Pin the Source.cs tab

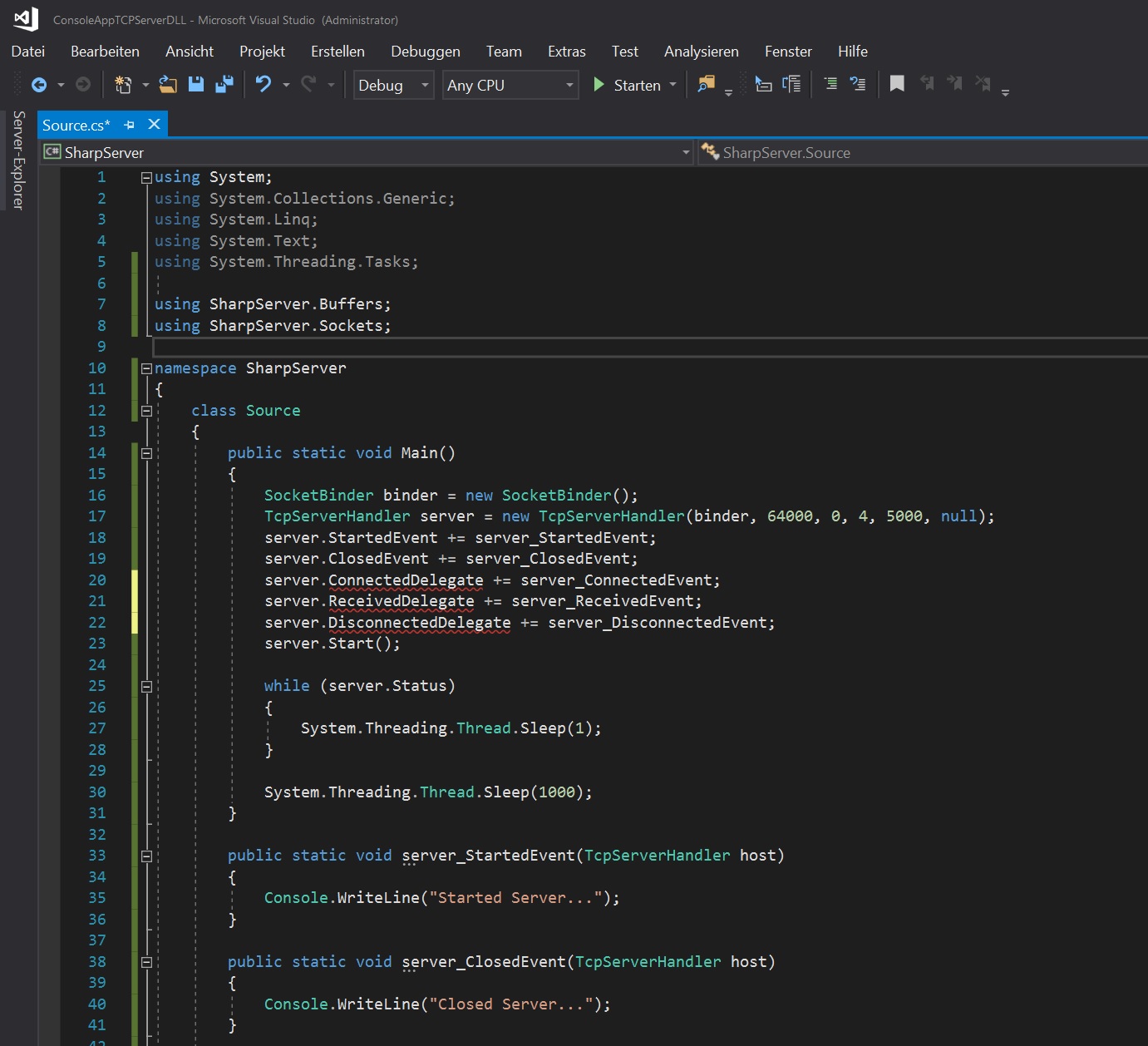point(129,125)
